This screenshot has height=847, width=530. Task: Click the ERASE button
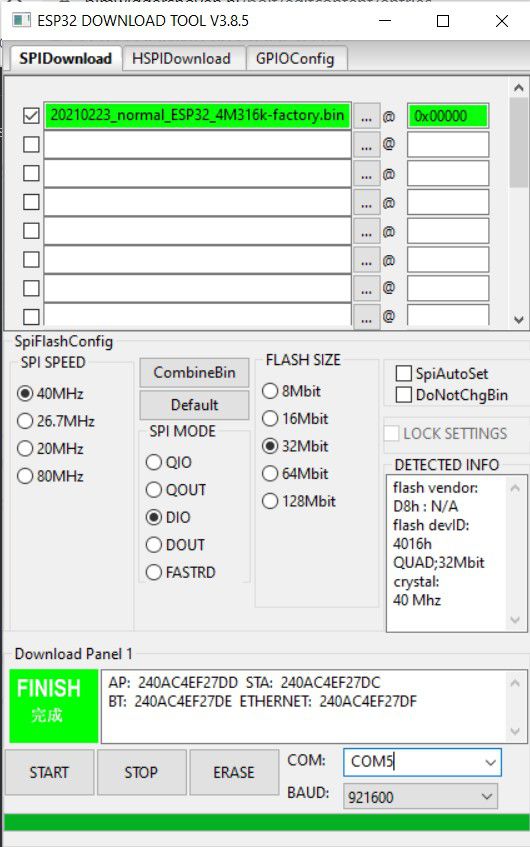click(234, 772)
